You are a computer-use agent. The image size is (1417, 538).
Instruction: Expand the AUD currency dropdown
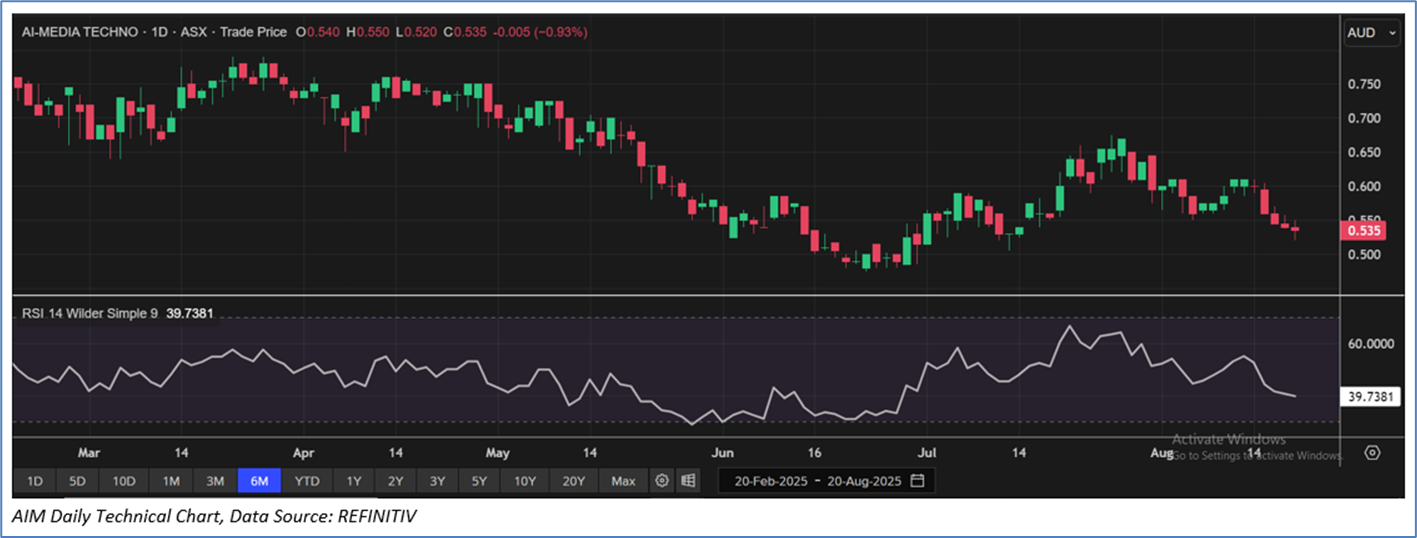tap(1372, 33)
